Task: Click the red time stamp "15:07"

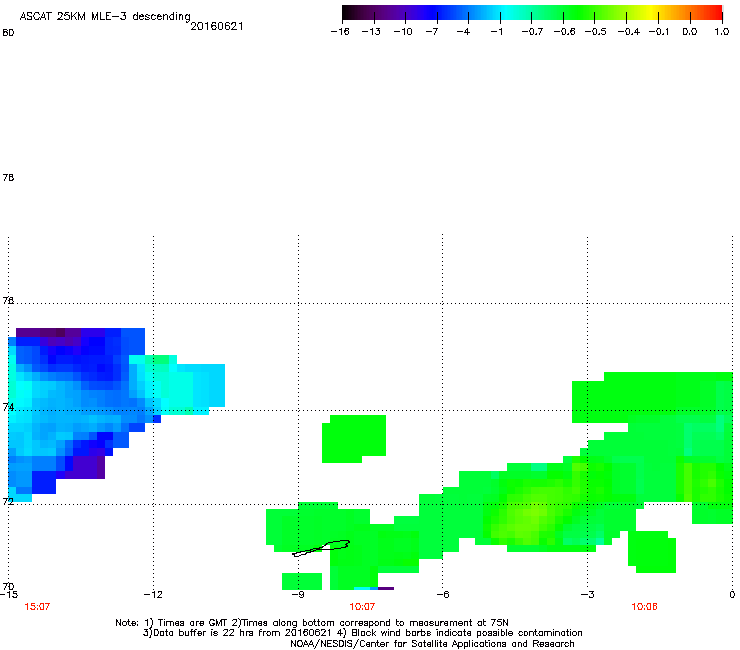Action: (x=37, y=607)
